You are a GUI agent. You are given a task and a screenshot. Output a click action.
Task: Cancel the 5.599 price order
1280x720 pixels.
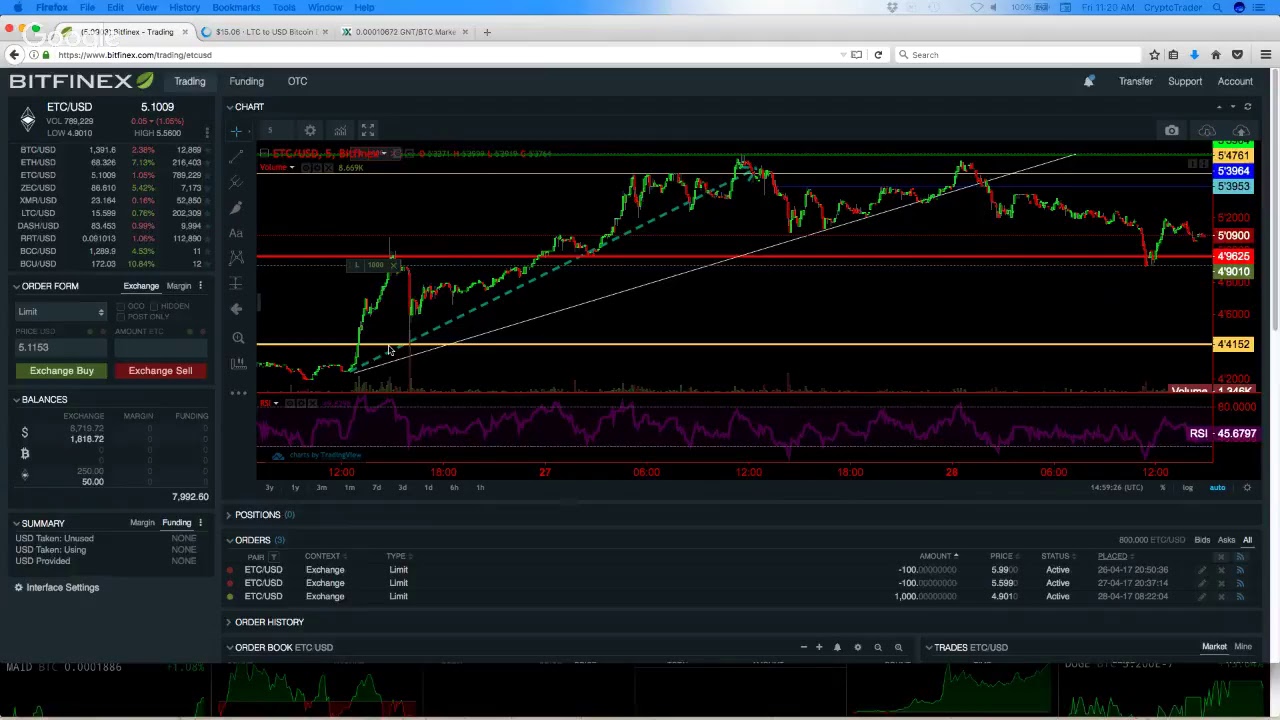point(1221,583)
